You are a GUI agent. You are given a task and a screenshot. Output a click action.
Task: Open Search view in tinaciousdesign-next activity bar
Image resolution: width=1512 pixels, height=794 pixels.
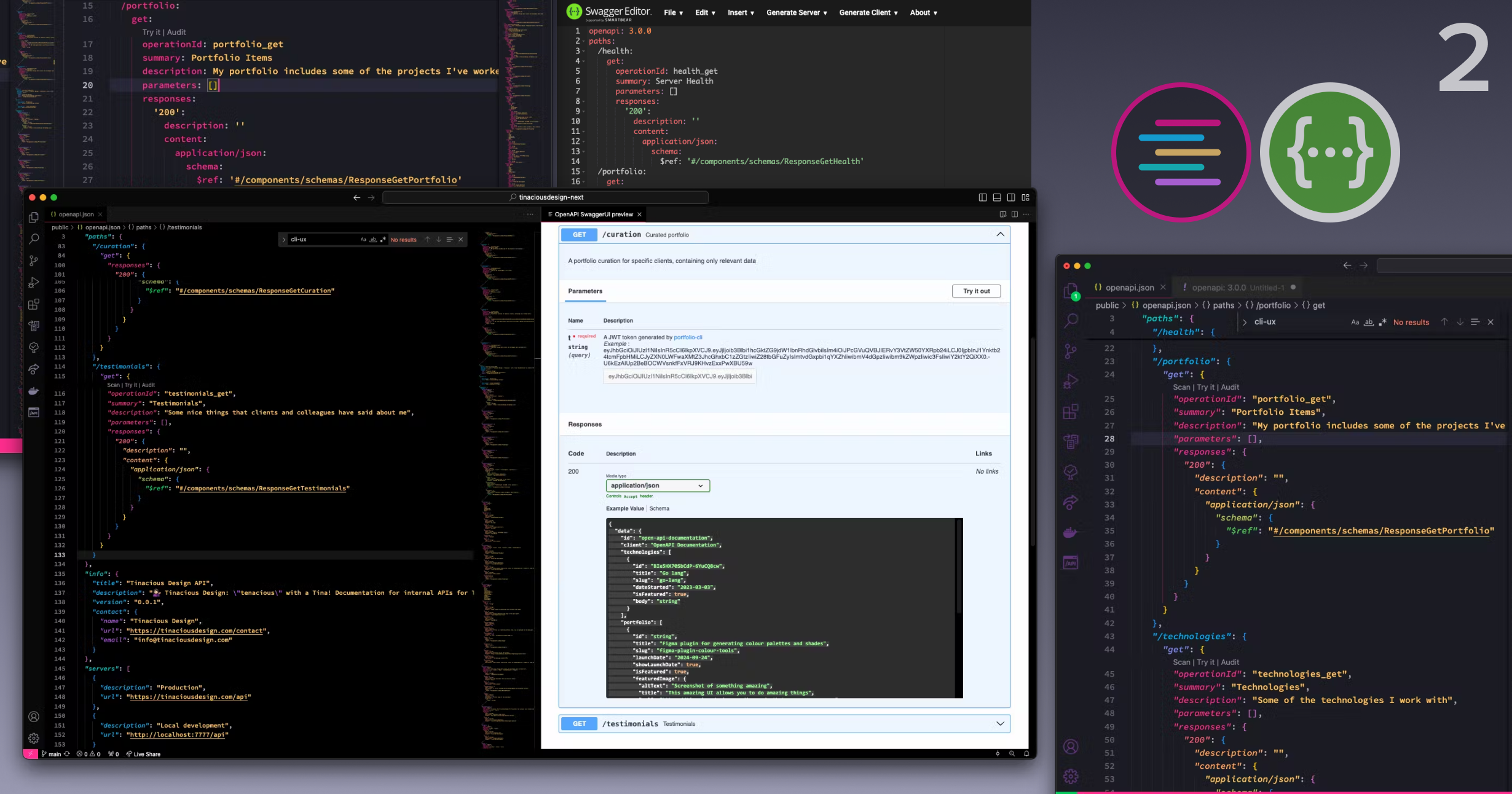tap(34, 239)
